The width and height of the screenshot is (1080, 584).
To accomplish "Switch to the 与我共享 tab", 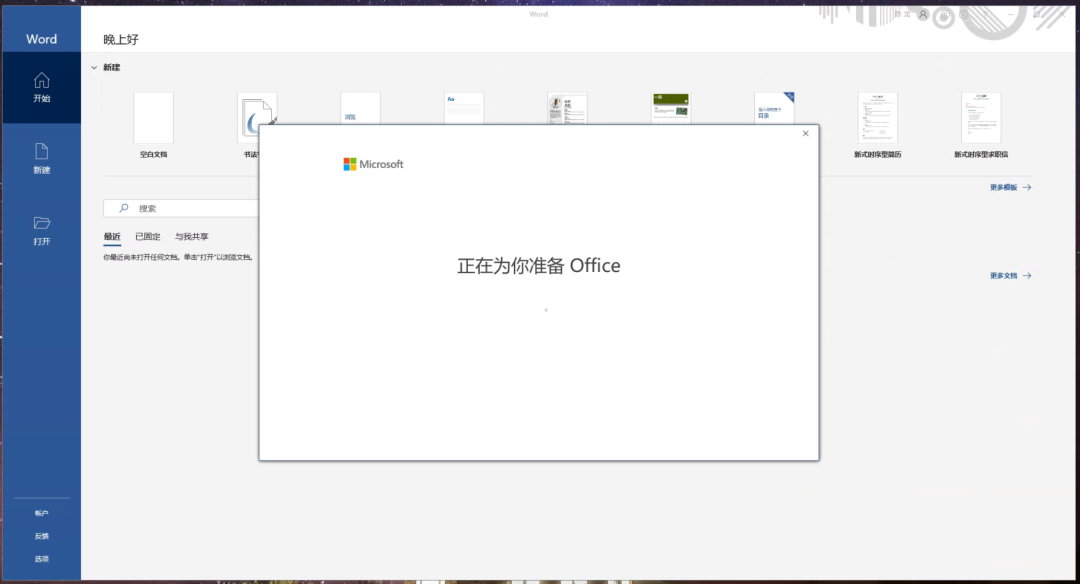I will point(191,236).
